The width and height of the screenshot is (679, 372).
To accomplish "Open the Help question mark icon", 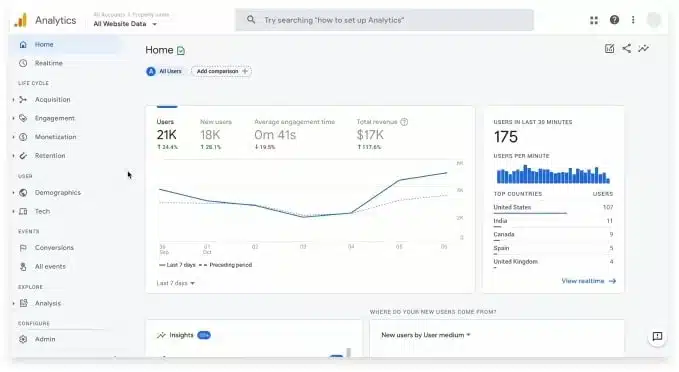I will tap(614, 19).
